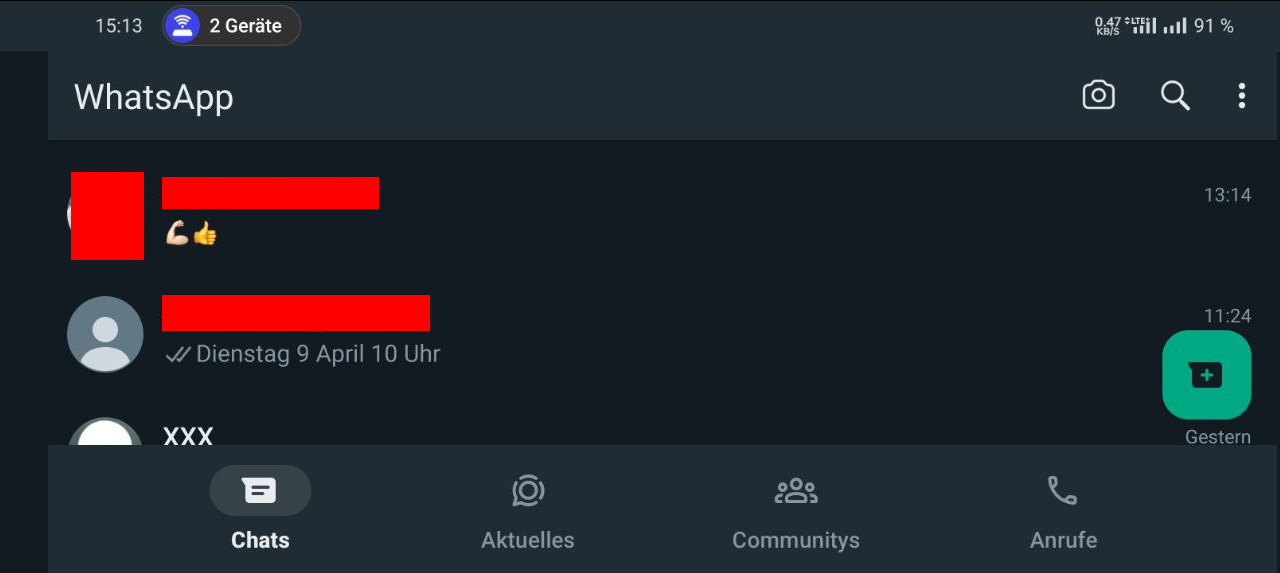Tap the Aktuelles status ring icon
This screenshot has height=573, width=1280.
(527, 491)
